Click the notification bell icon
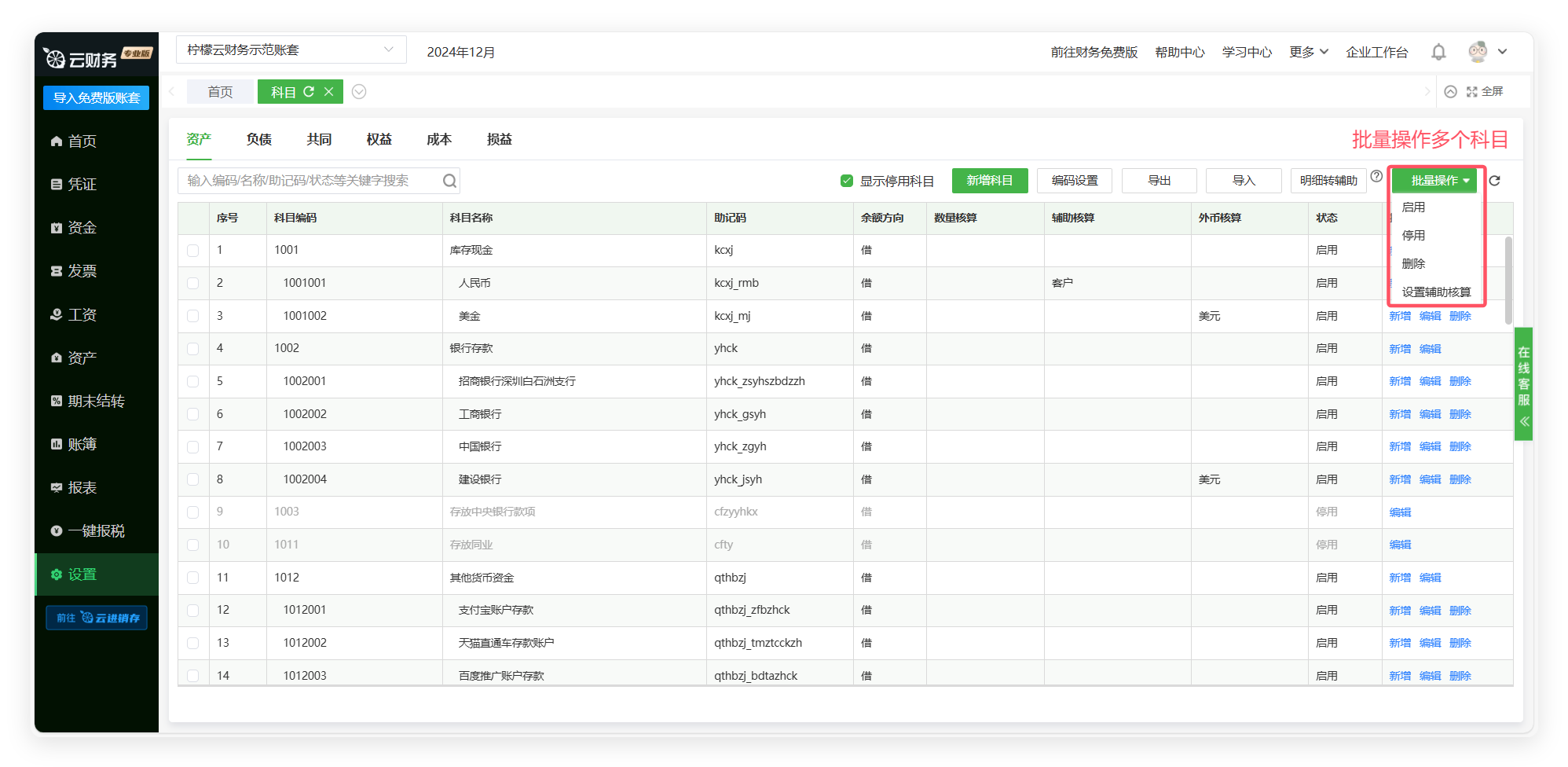 point(1438,52)
